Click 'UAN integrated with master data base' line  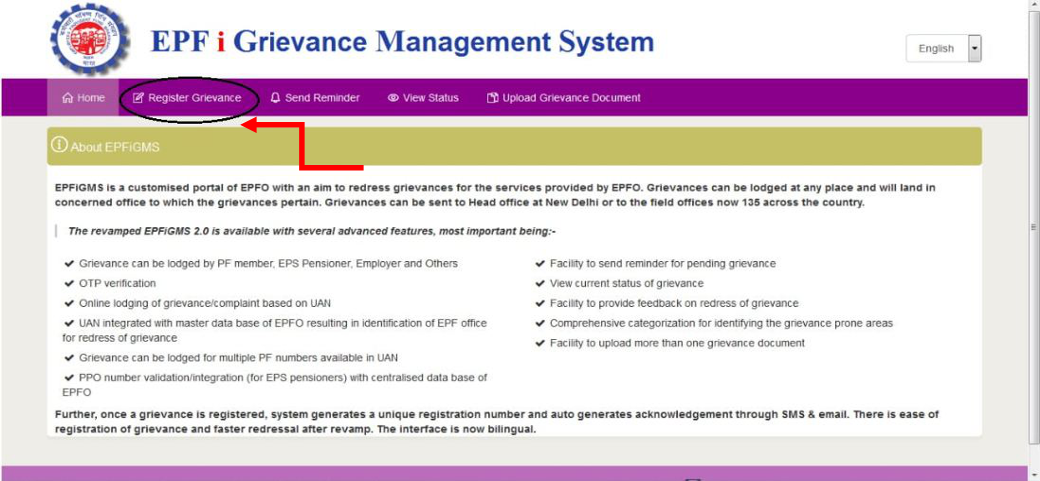275,330
